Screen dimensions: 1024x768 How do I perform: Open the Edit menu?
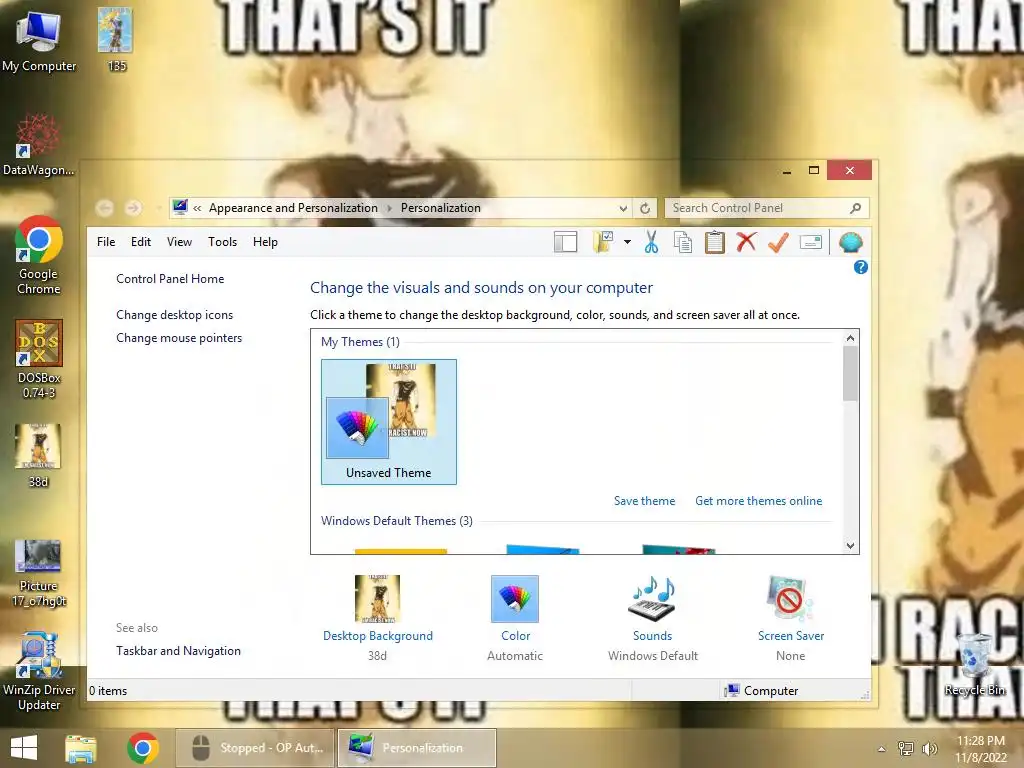(x=140, y=242)
